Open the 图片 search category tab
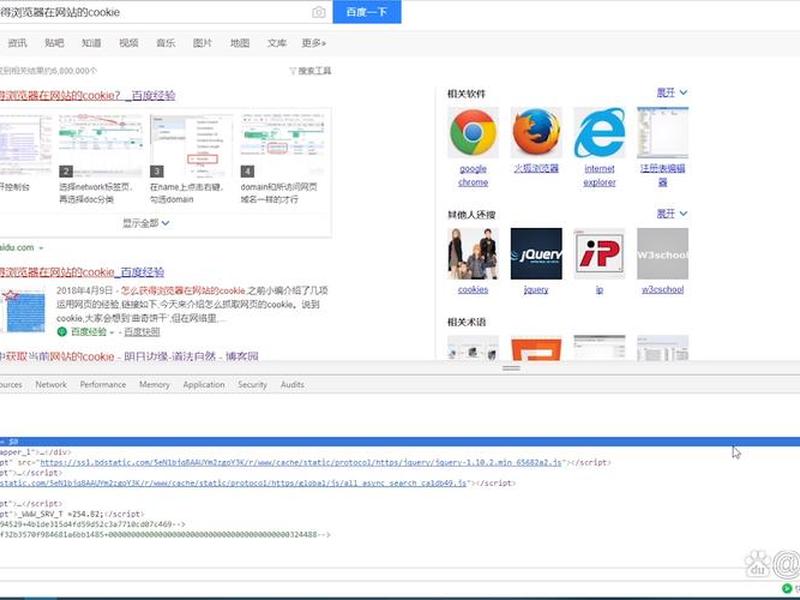 coord(203,43)
